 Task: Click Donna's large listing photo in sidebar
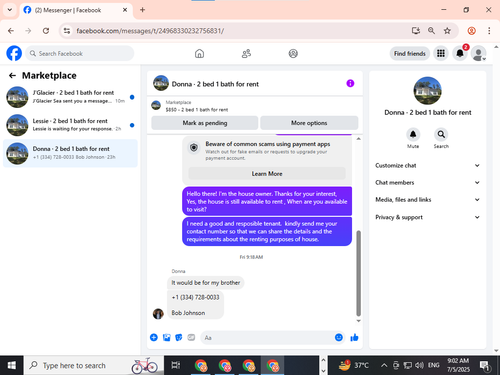pos(427,91)
